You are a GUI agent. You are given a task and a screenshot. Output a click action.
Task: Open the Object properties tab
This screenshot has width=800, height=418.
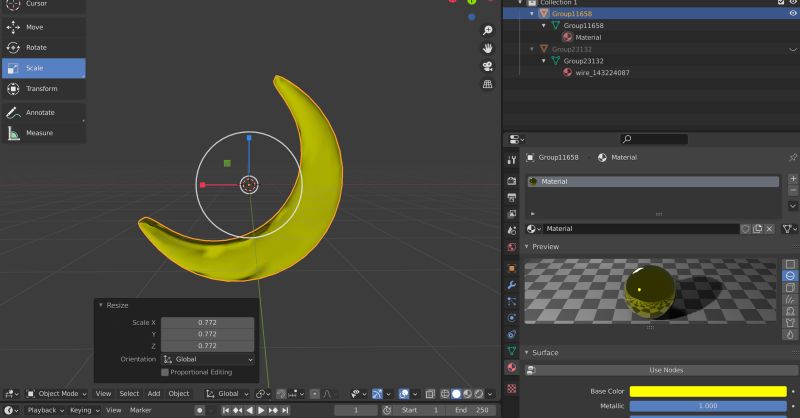[x=512, y=268]
